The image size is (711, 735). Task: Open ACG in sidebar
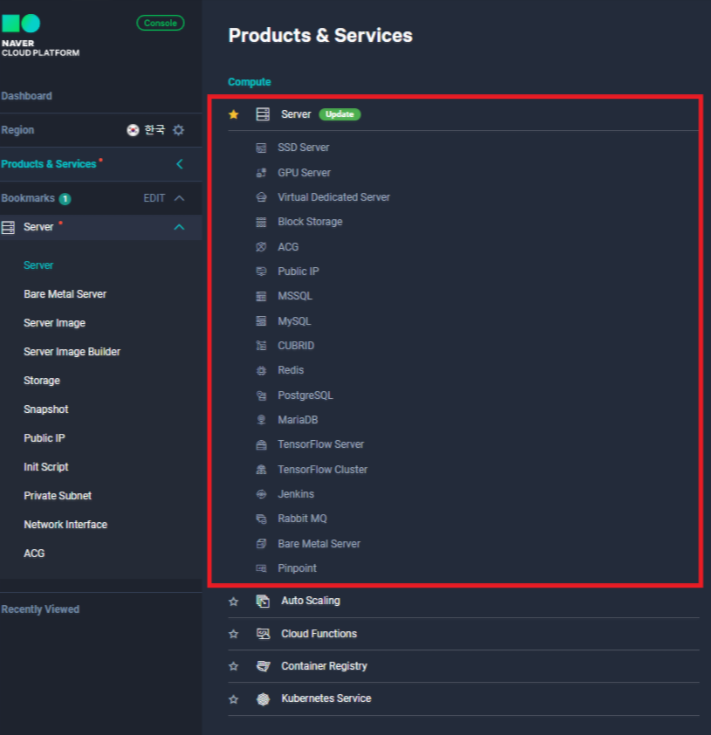pyautogui.click(x=34, y=554)
